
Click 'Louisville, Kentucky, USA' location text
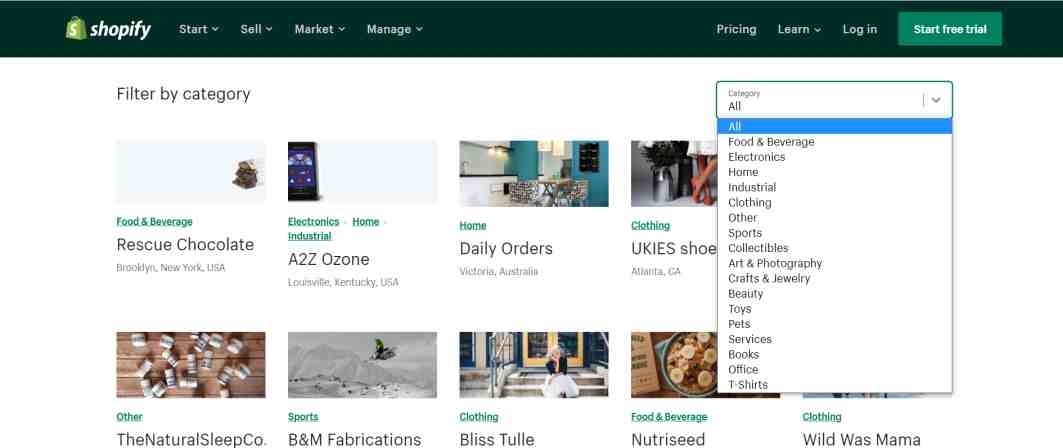click(343, 282)
